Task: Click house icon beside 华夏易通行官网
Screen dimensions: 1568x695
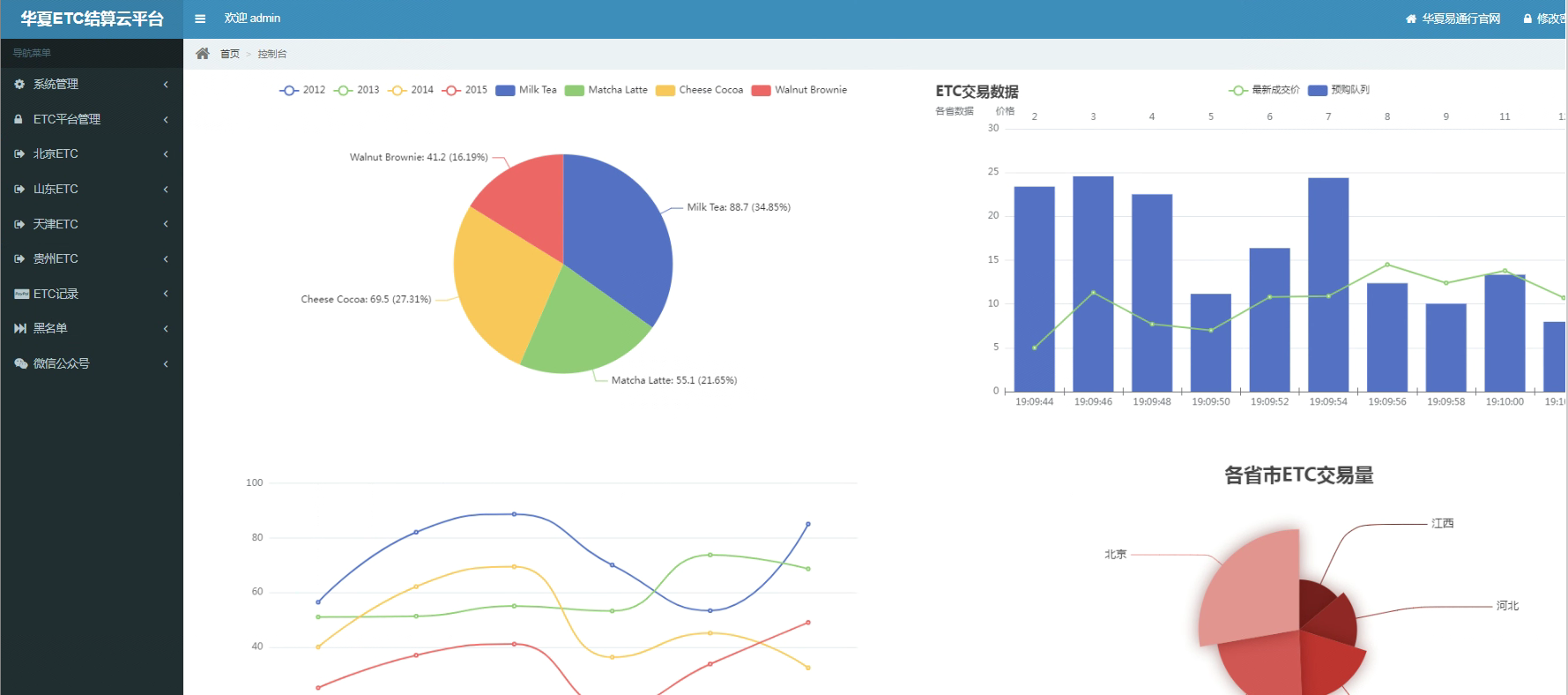Action: point(1411,19)
